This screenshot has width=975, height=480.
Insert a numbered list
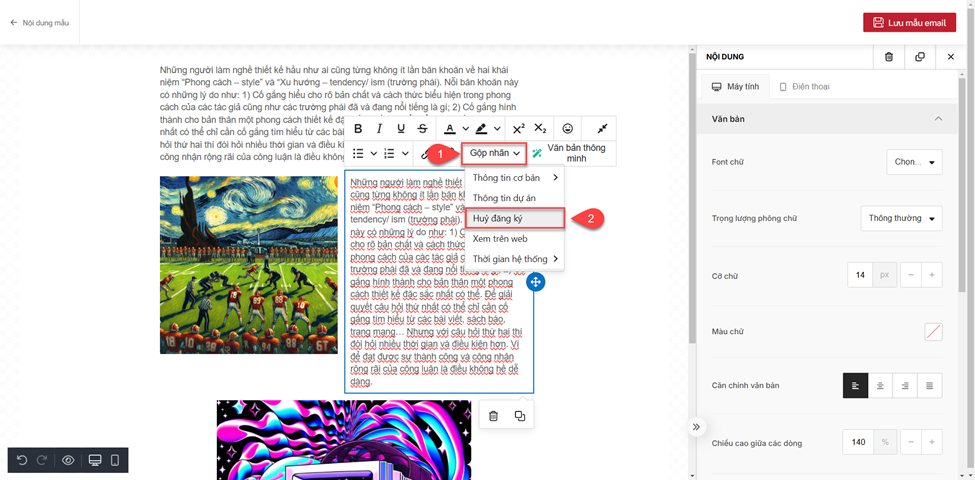[x=390, y=153]
